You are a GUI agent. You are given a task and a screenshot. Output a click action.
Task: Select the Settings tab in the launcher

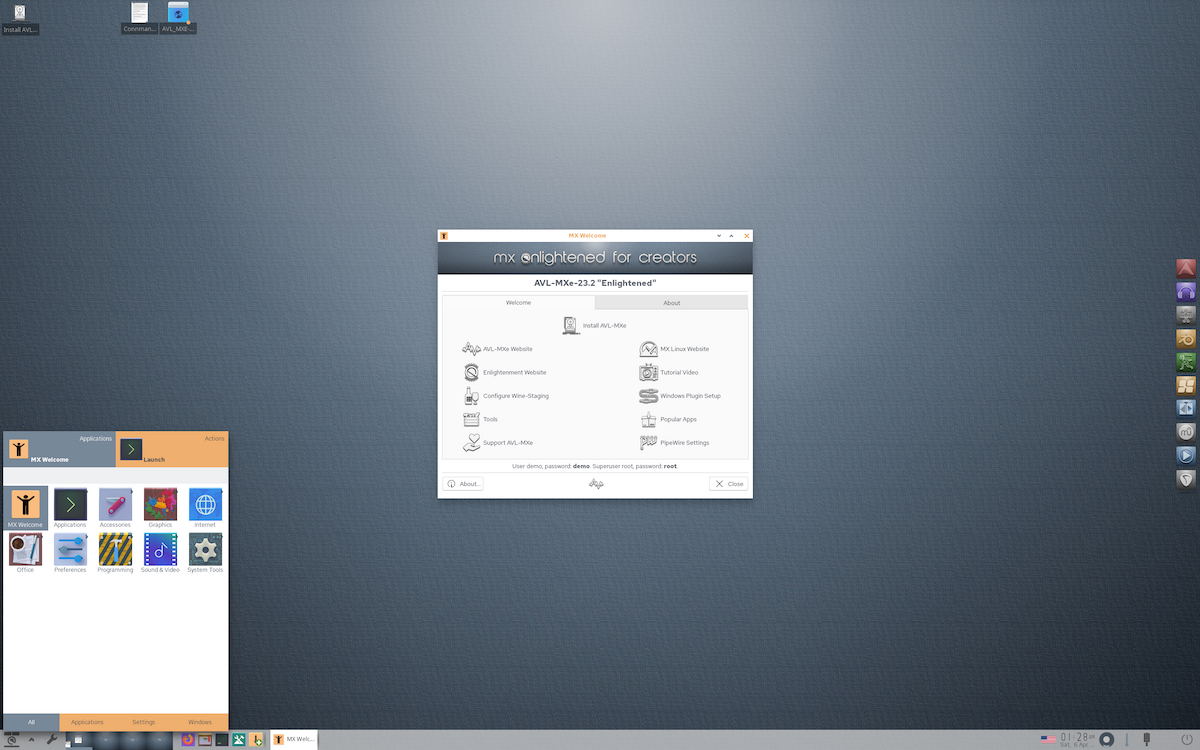tap(144, 722)
